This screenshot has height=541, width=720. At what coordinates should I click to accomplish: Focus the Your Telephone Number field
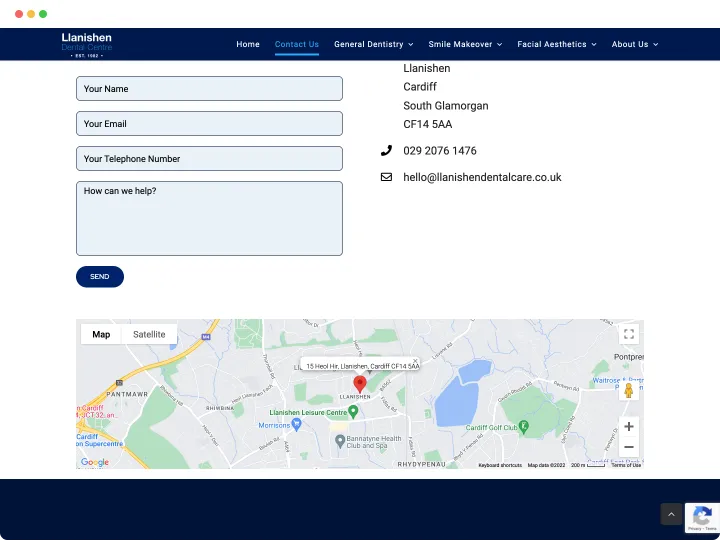tap(209, 158)
